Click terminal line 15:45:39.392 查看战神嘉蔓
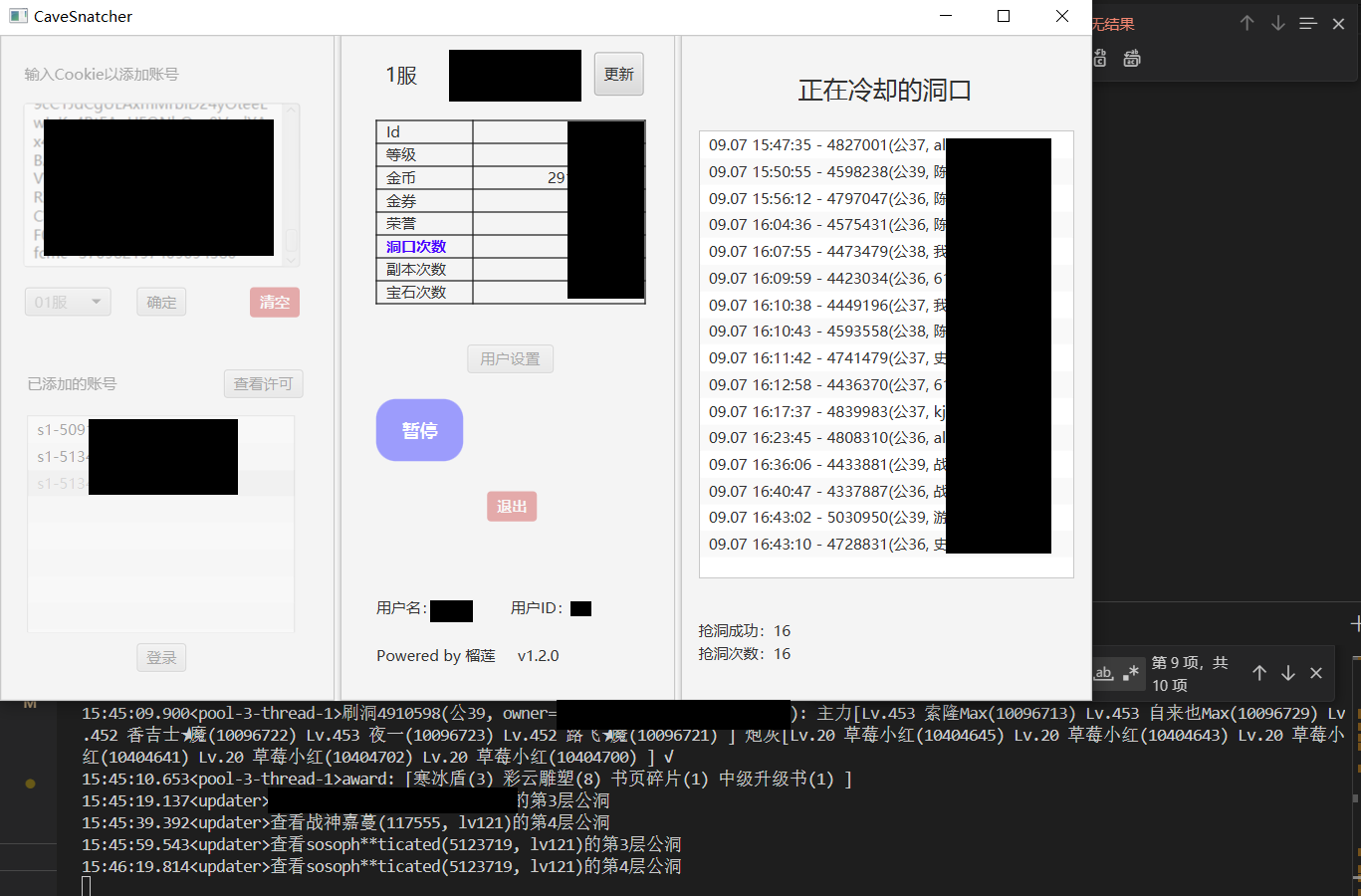Screen dimensions: 1361x896 coord(345,822)
